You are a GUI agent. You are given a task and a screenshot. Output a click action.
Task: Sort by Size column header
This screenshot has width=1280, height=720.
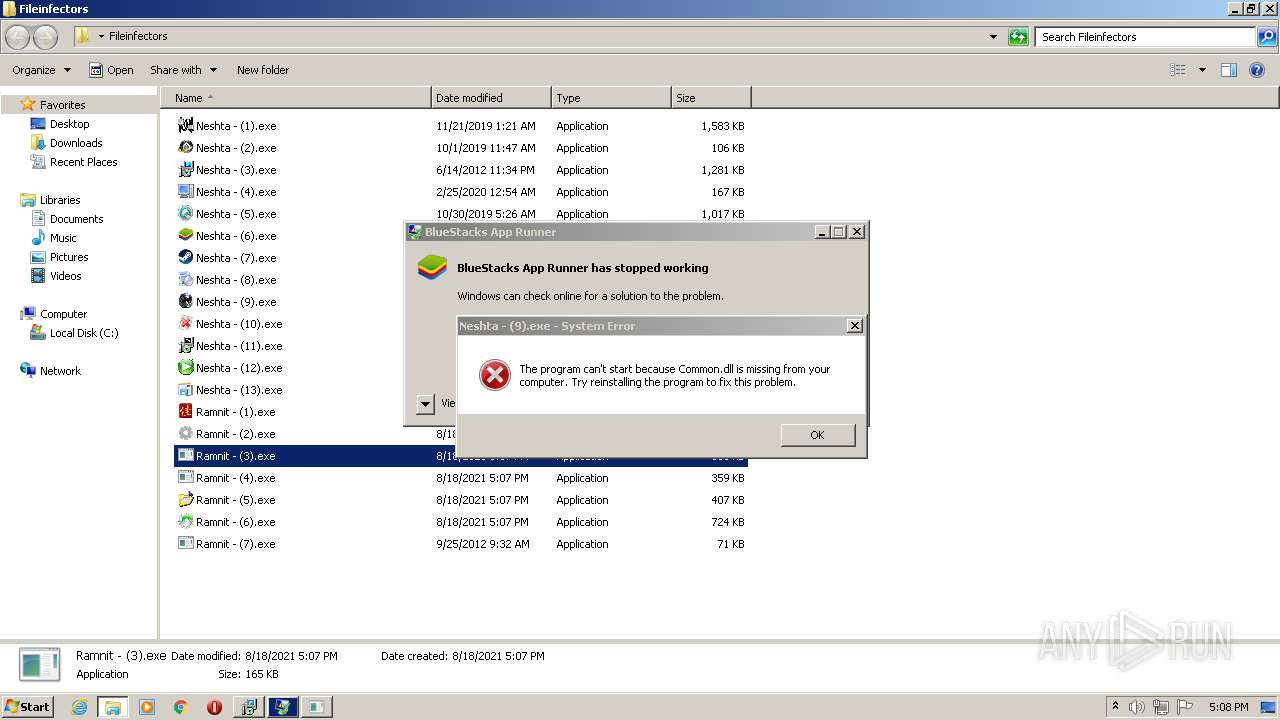tap(711, 98)
